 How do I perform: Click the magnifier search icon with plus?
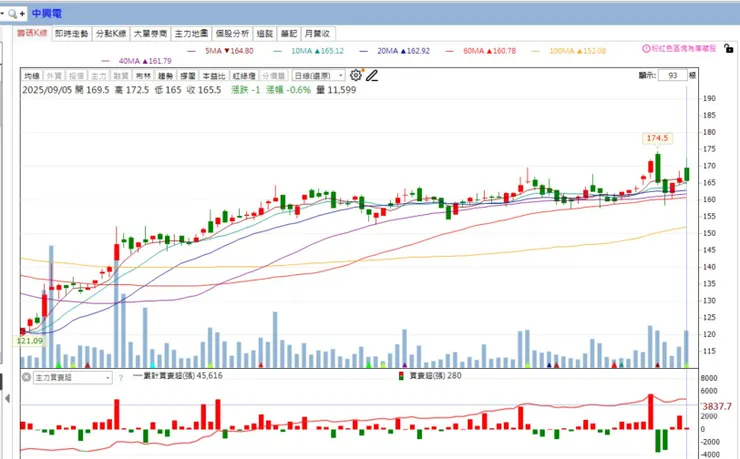point(16,14)
